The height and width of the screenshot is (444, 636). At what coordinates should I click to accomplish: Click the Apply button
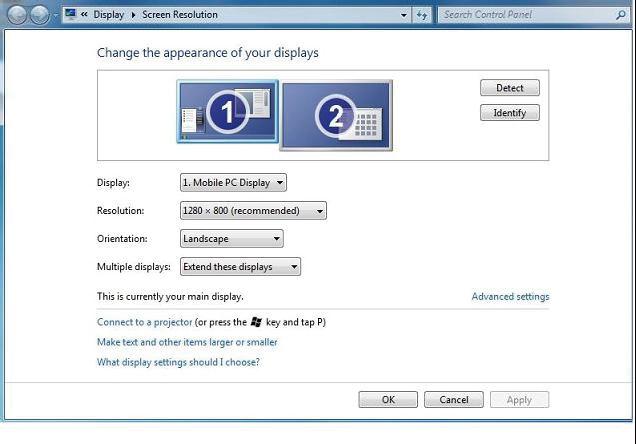pos(519,399)
